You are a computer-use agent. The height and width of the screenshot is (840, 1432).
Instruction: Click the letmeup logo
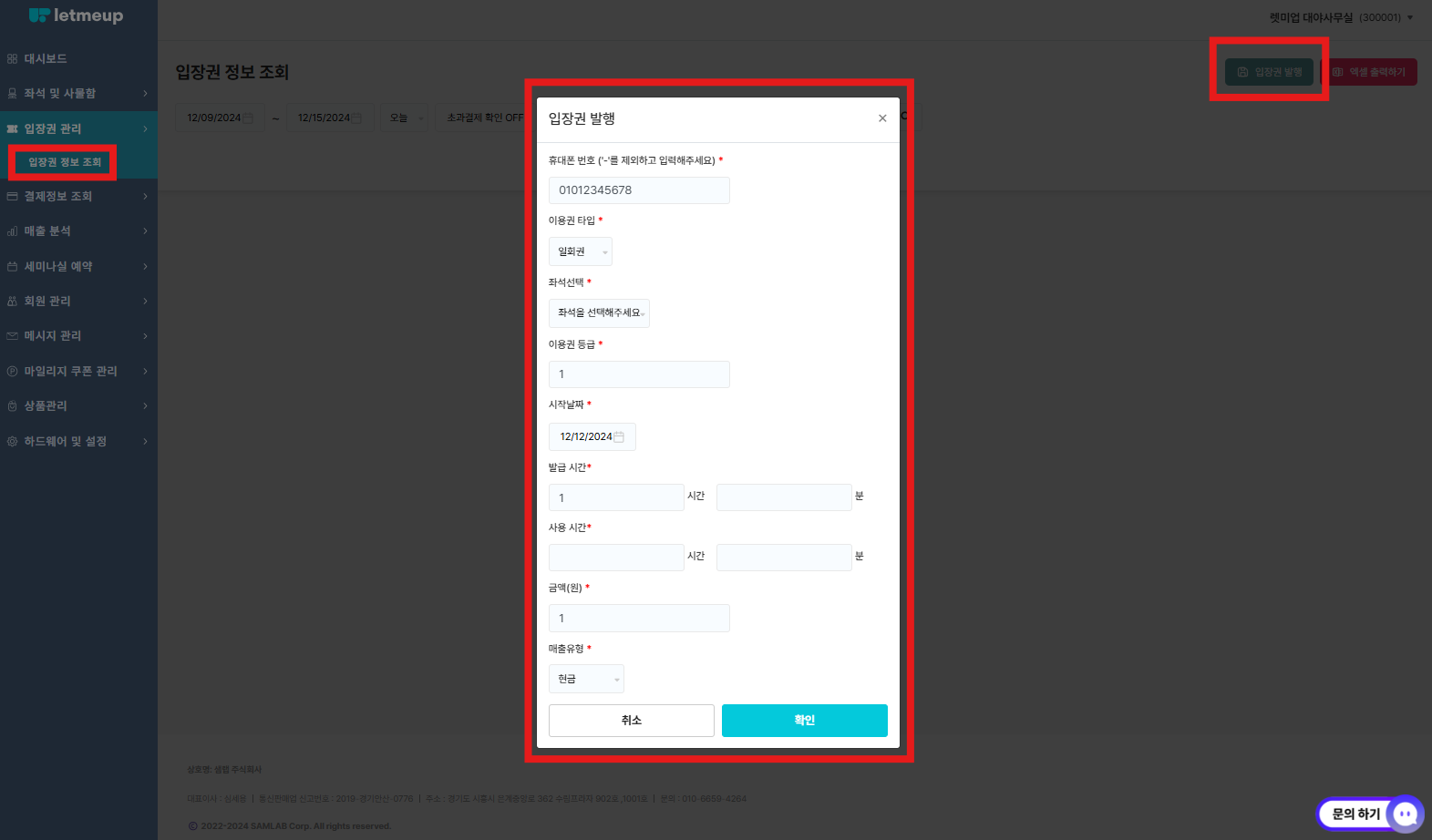[76, 15]
